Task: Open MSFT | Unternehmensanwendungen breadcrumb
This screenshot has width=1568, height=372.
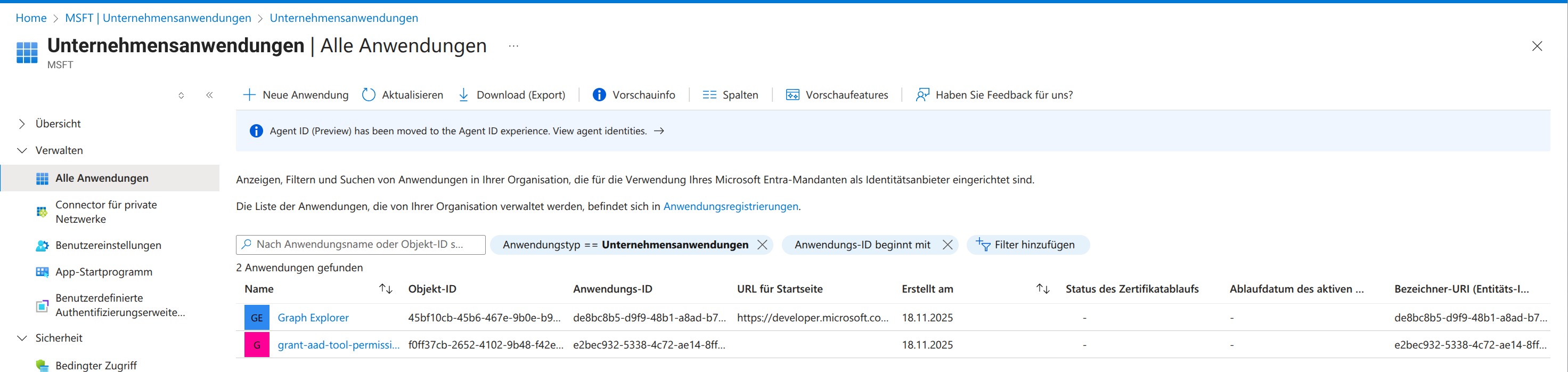Action: click(158, 18)
